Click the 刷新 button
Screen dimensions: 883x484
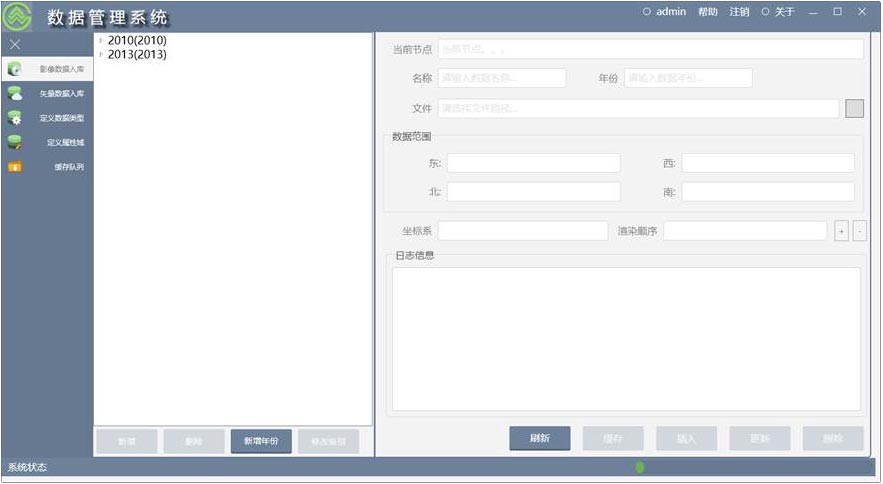coord(539,438)
